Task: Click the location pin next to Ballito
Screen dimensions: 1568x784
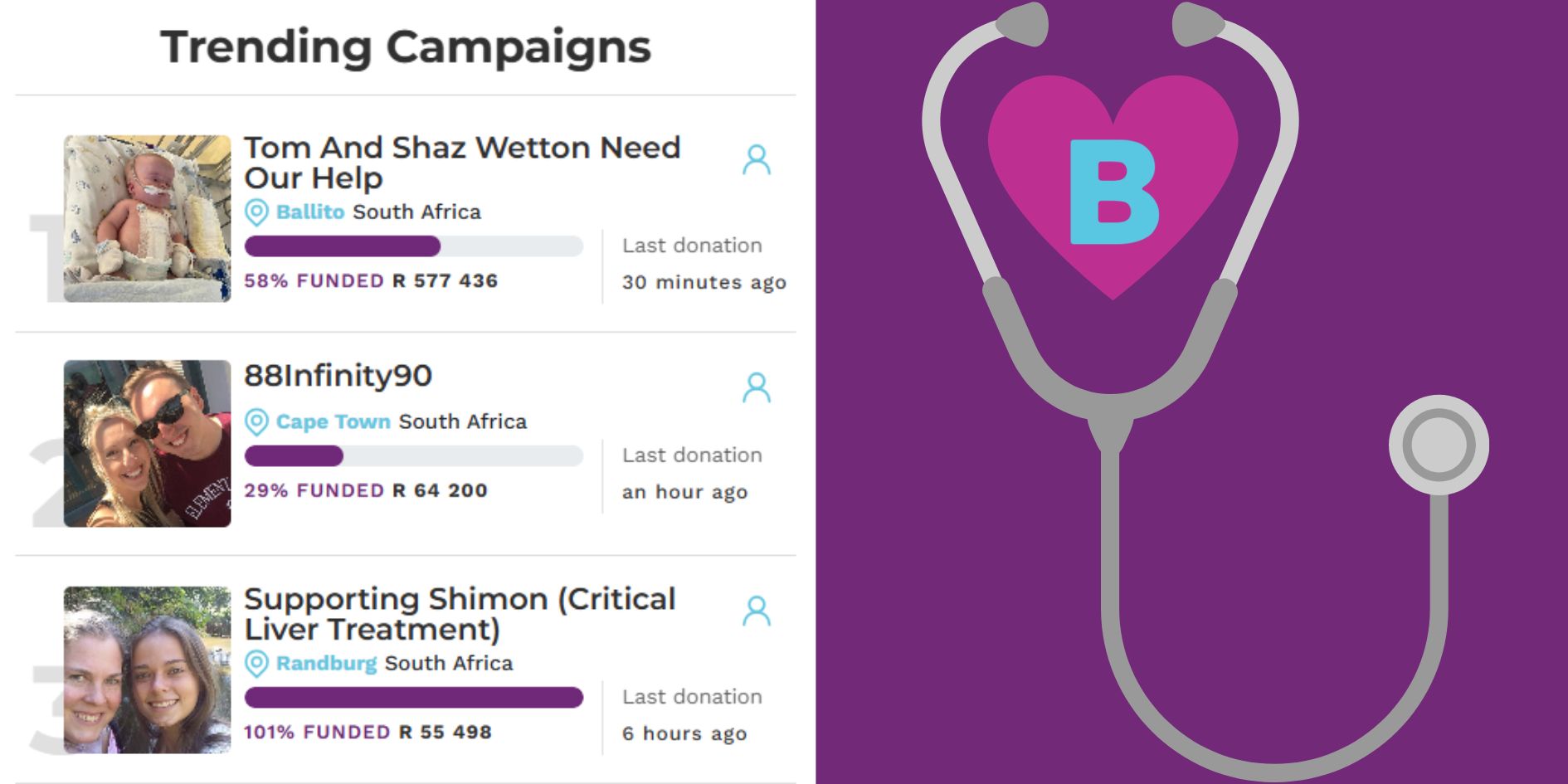Action: 256,212
